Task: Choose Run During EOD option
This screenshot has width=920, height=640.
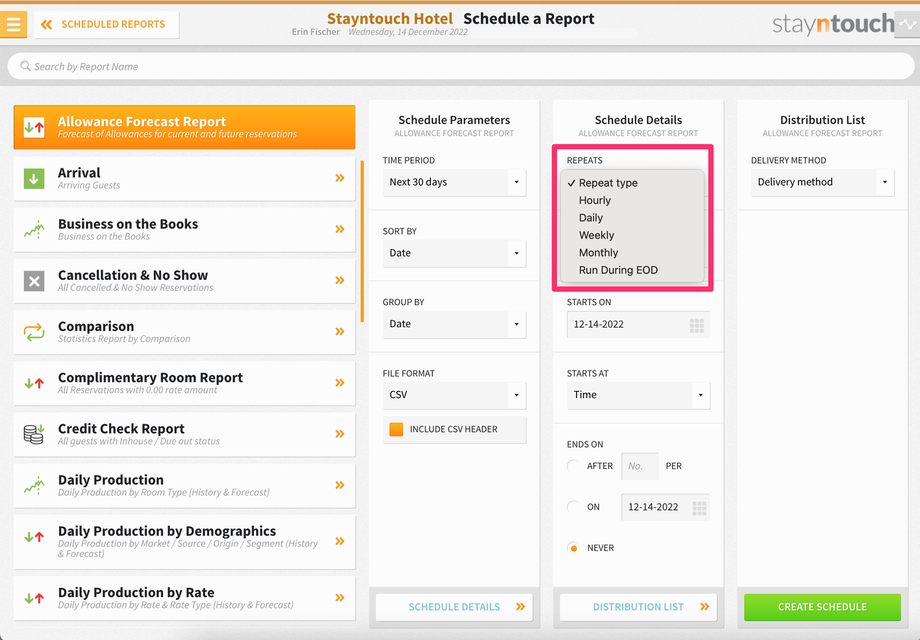Action: click(x=632, y=270)
